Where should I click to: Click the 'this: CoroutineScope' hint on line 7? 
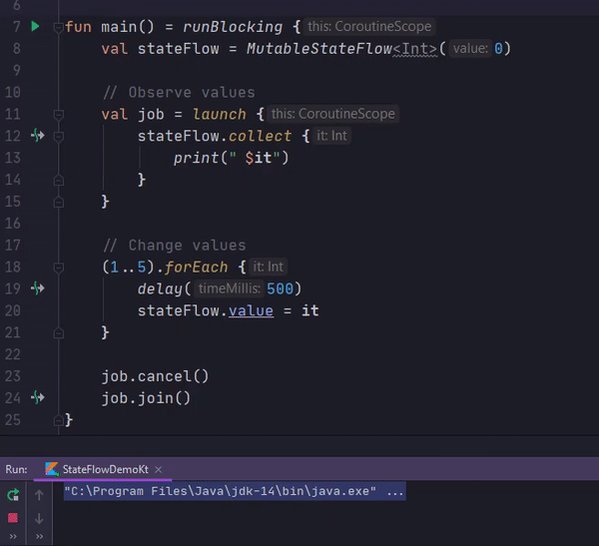coord(369,26)
